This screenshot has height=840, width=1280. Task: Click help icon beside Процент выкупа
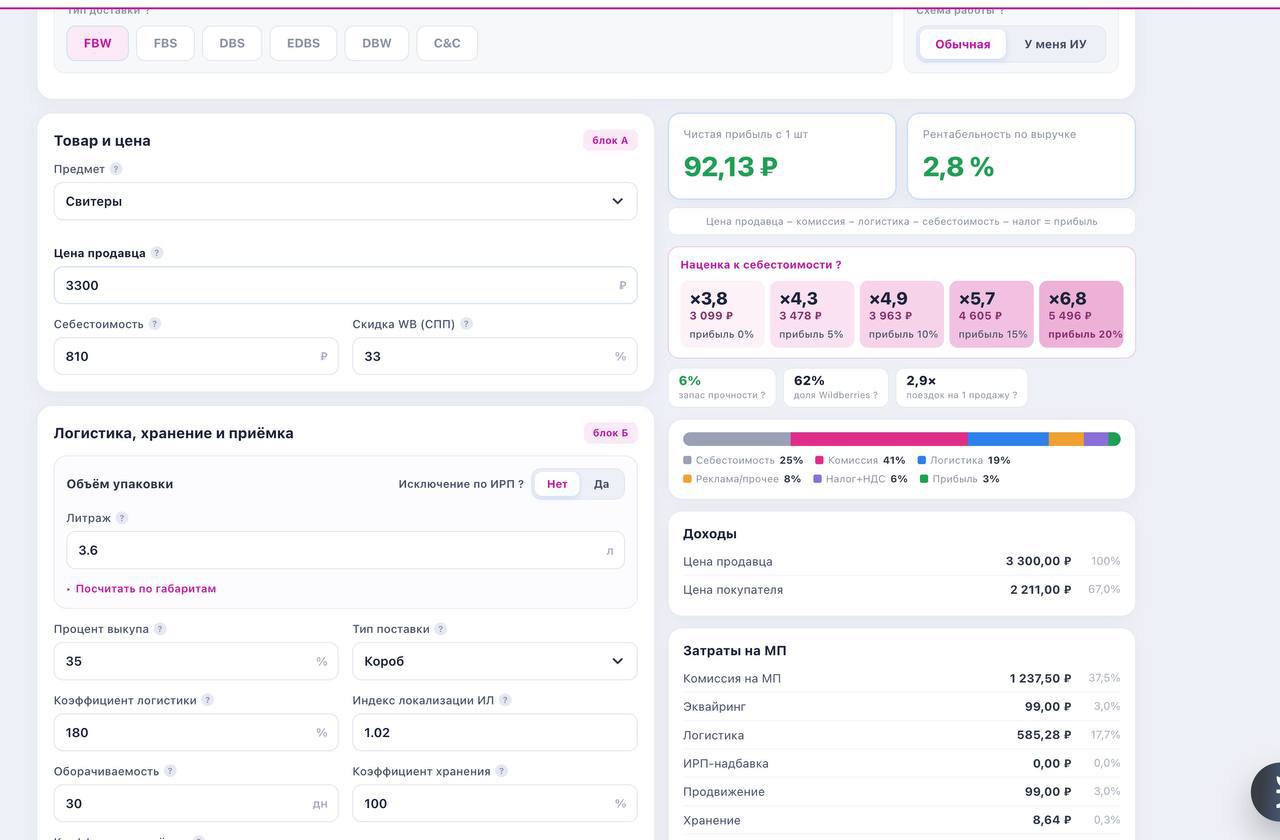tap(160, 629)
